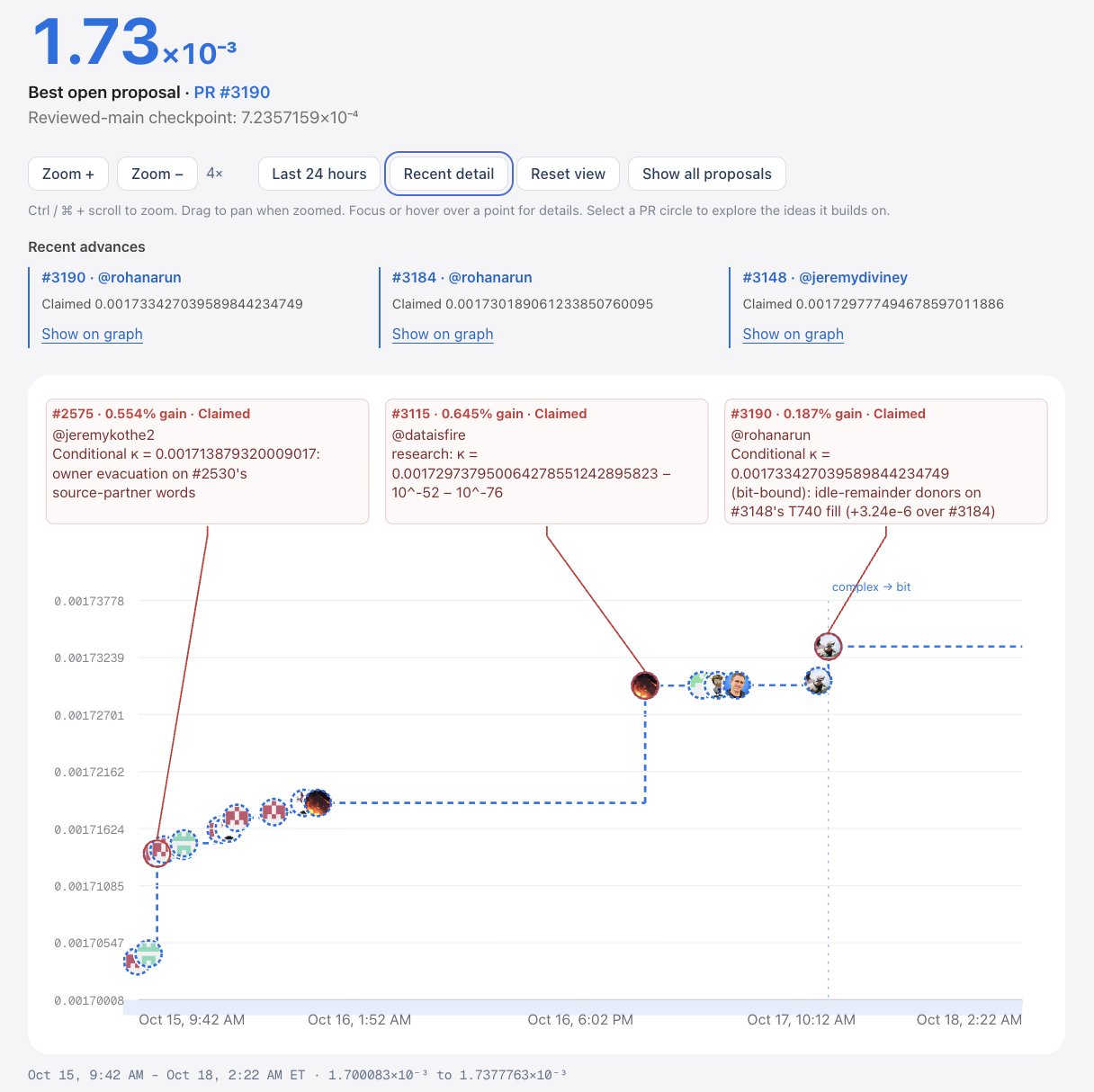Click the 0.00170008 y-axis label

pyautogui.click(x=89, y=1000)
